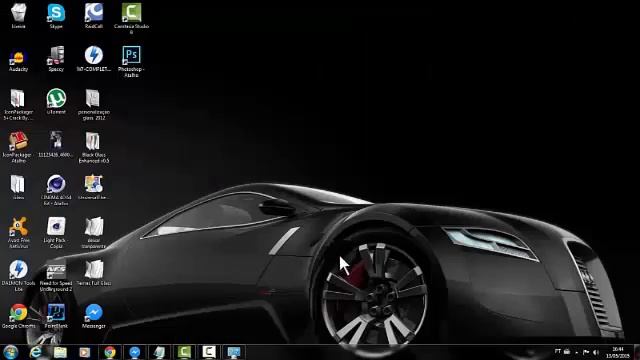Select the IconPackager 5+Crack folder

coord(18,104)
